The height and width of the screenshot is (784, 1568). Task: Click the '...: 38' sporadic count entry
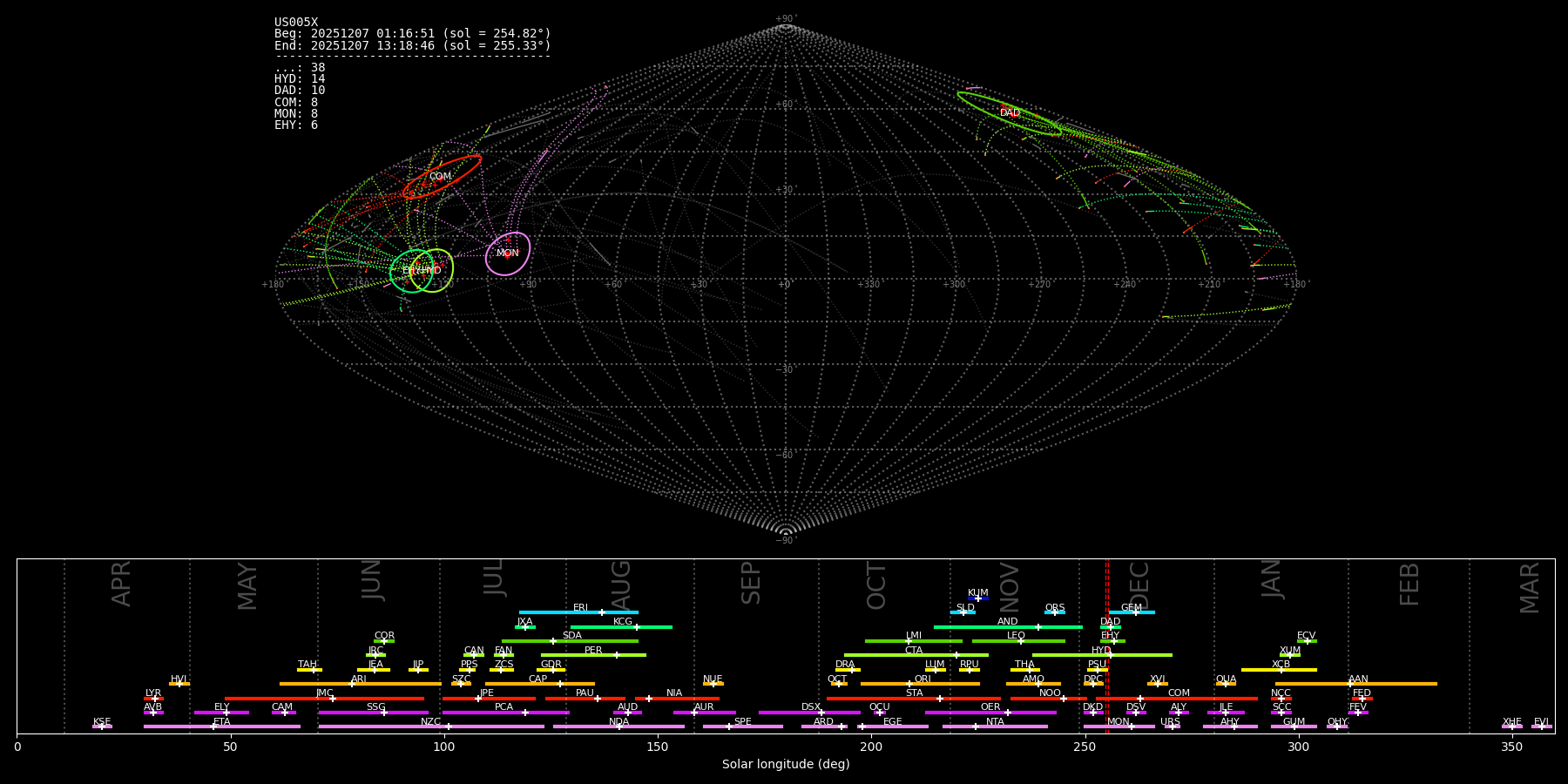[x=300, y=68]
